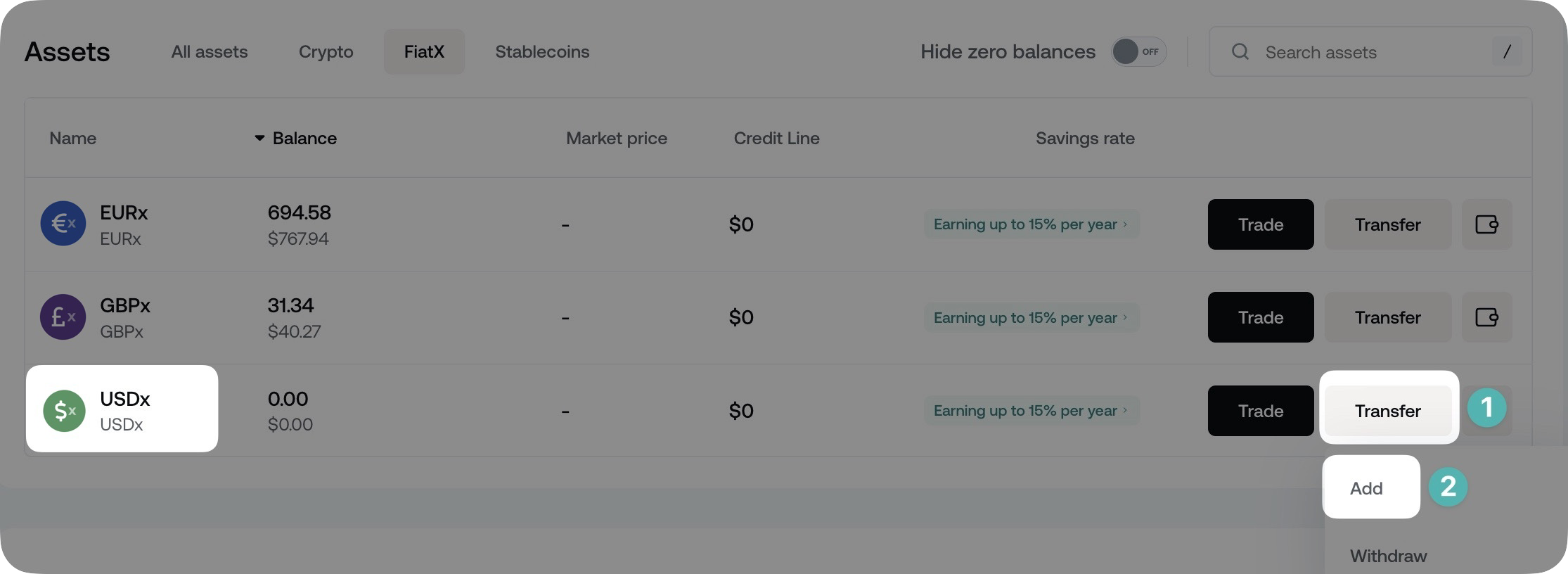Open the Transfer dropdown for USDx
This screenshot has height=574, width=1568.
[1387, 411]
